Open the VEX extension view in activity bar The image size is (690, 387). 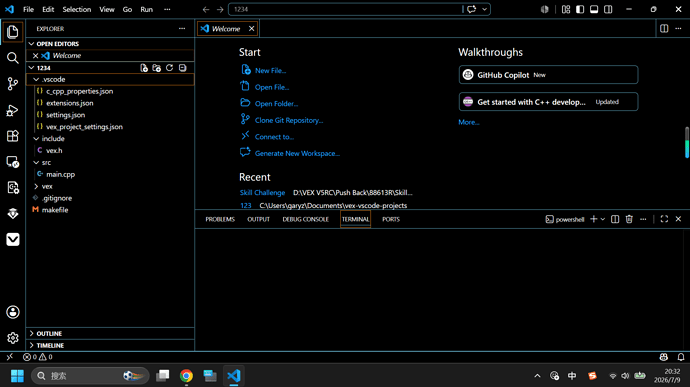(13, 240)
